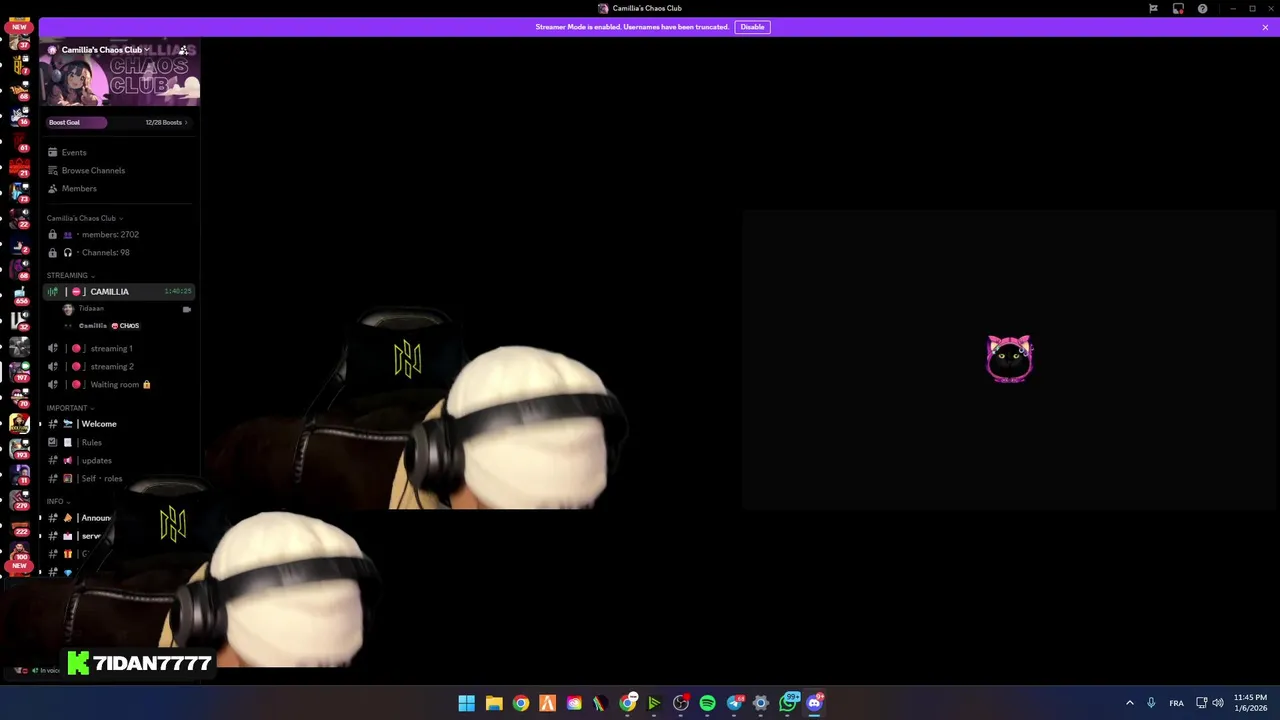This screenshot has height=720, width=1280.
Task: Launch Google Chrome from the taskbar
Action: tap(521, 703)
